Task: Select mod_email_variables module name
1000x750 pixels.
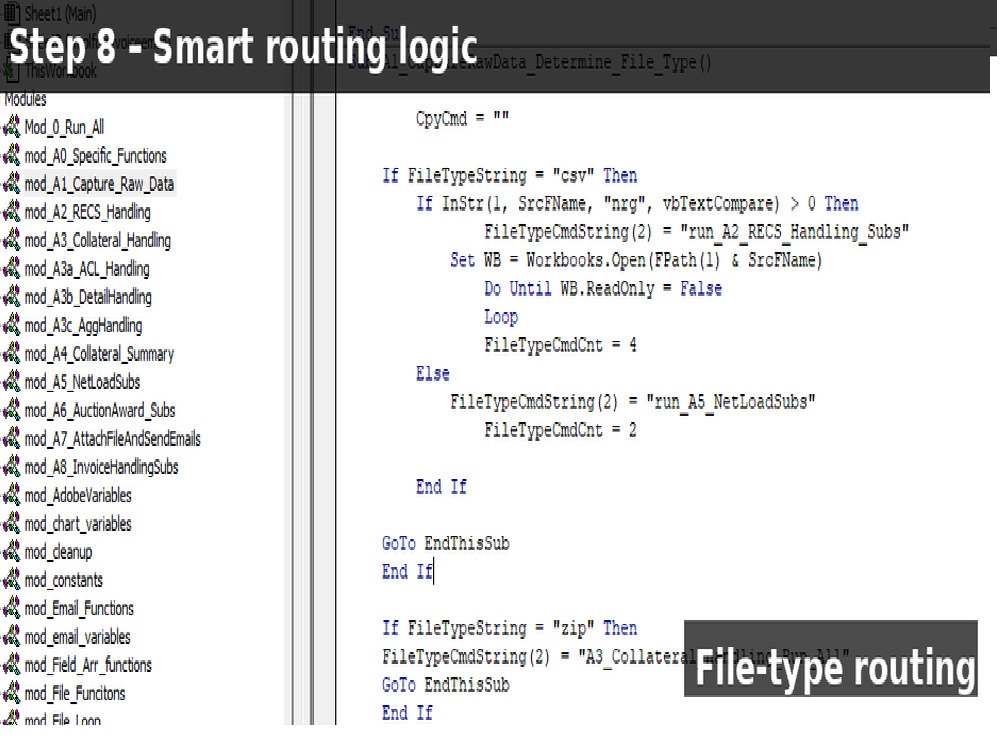Action: [78, 637]
